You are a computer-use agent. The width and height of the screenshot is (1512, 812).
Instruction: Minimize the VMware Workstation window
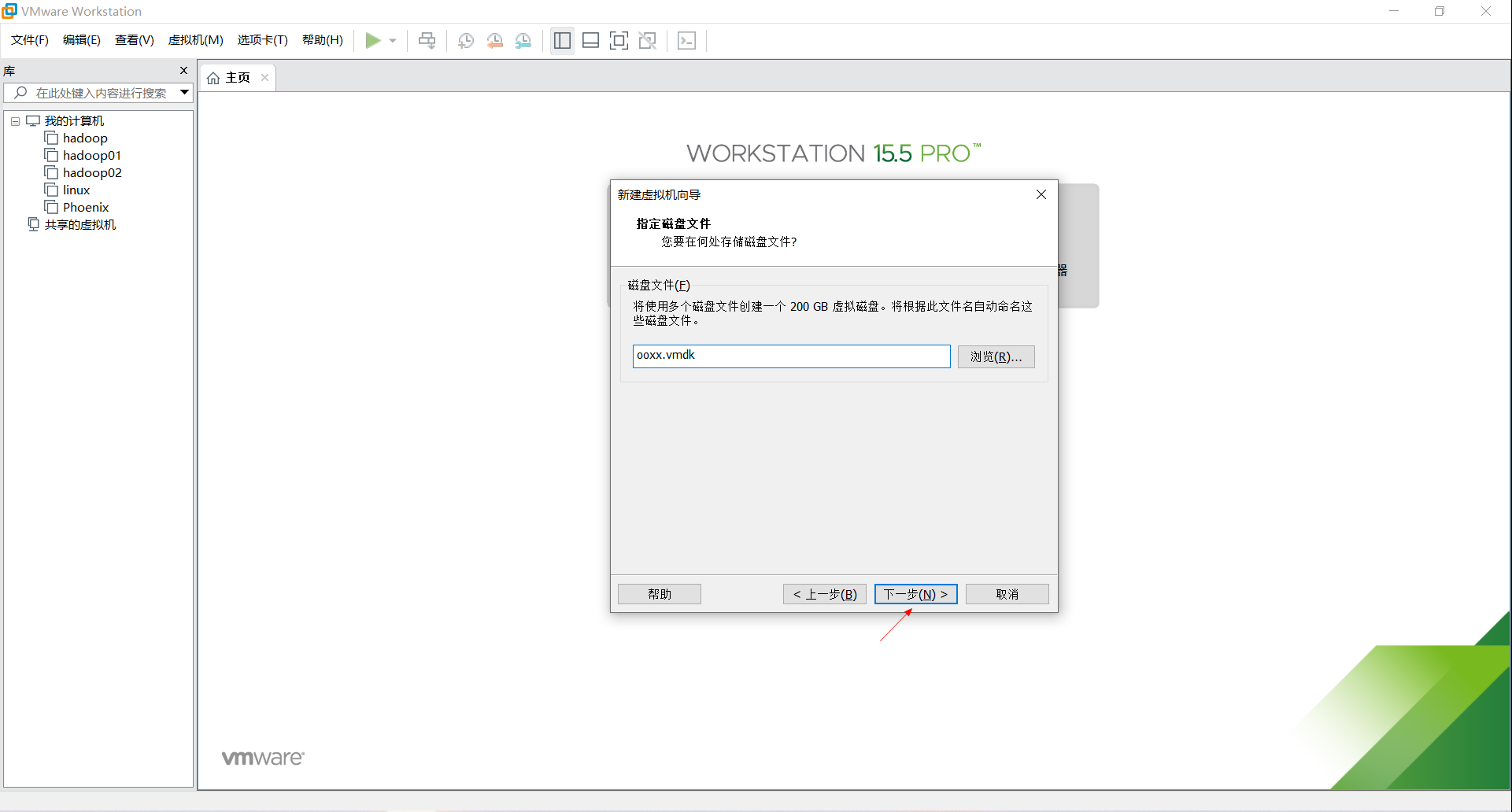coord(1394,11)
